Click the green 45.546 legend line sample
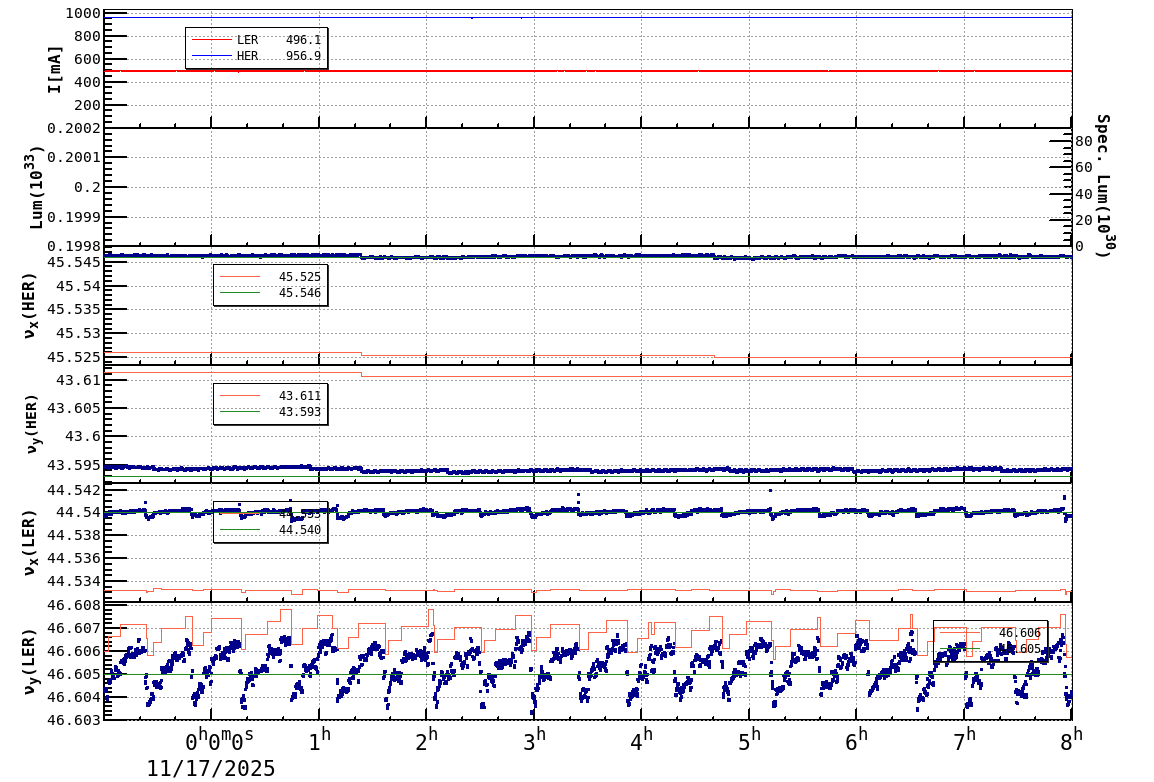The width and height of the screenshot is (1154, 782). [240, 292]
